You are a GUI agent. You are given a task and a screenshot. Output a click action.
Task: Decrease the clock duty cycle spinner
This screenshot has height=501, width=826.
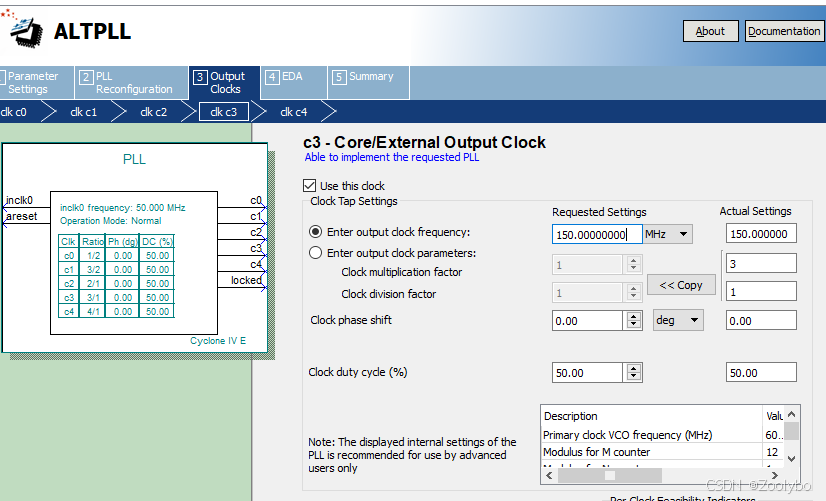point(634,377)
